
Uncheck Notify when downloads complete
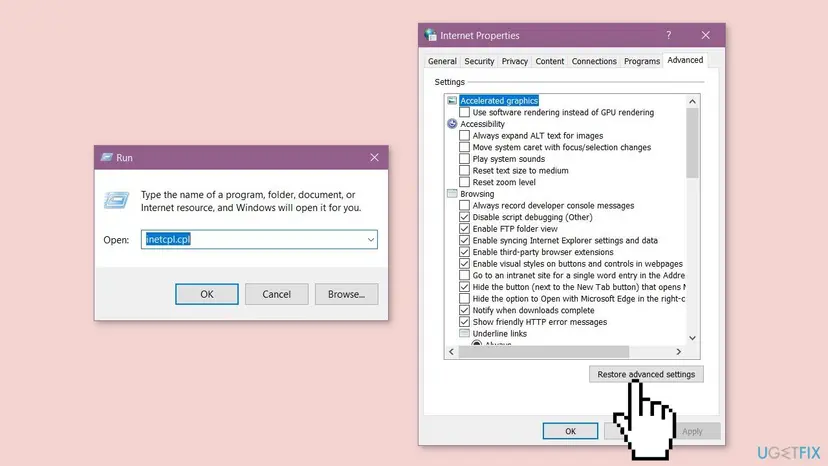point(464,310)
